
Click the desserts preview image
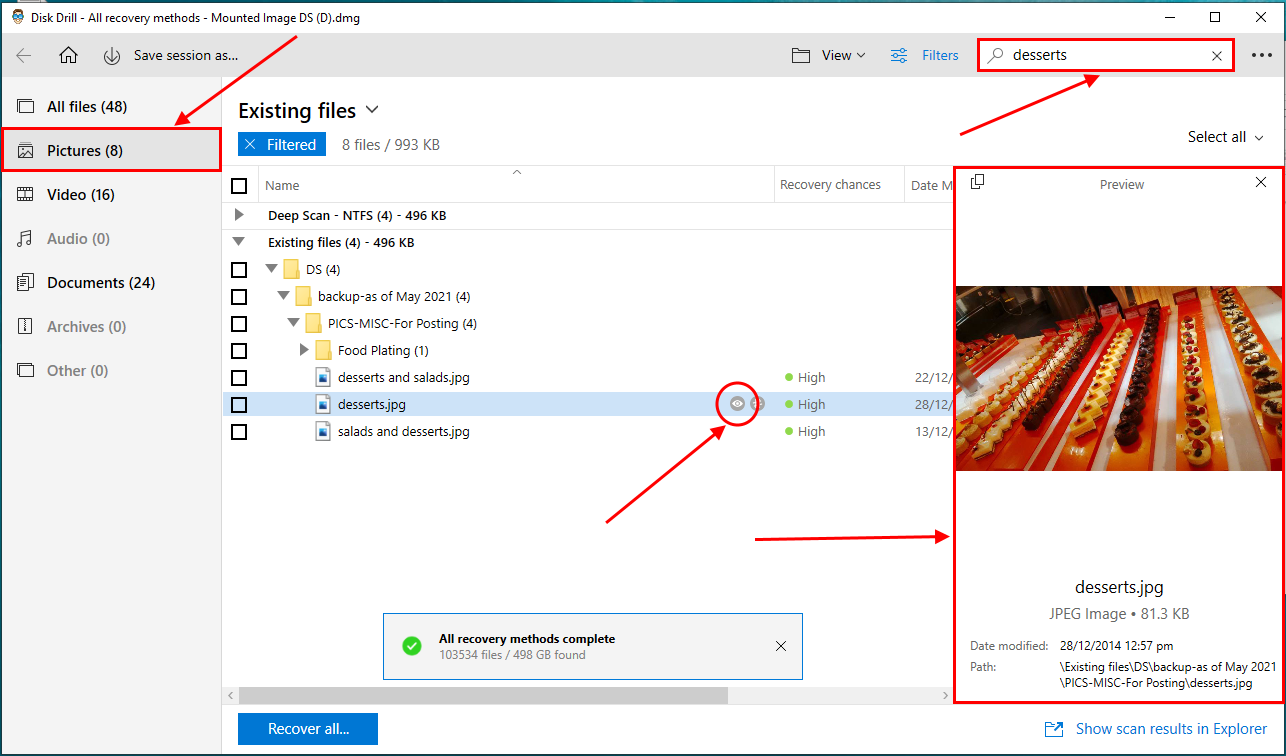[x=1119, y=378]
